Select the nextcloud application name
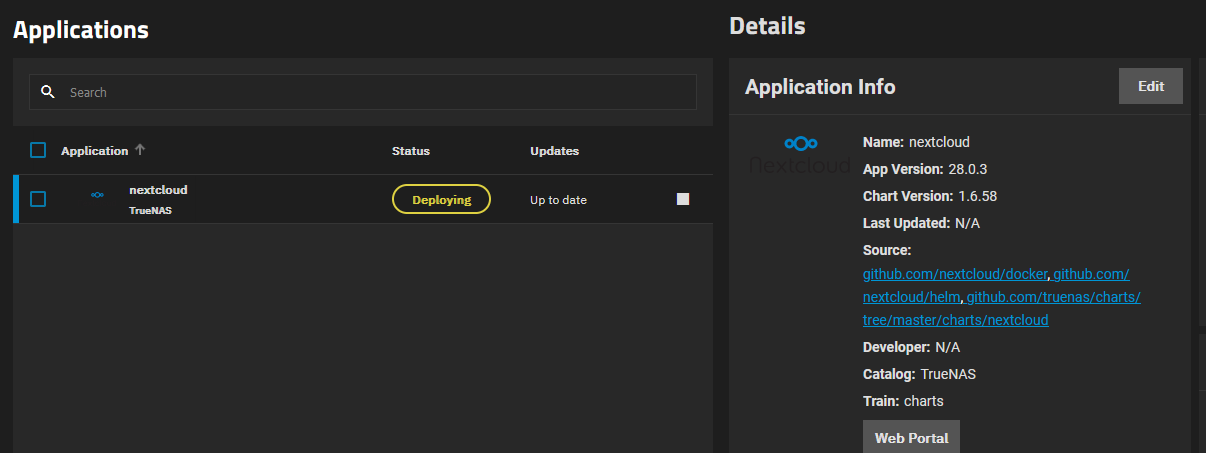Screen dimensions: 1206x453 [158, 189]
